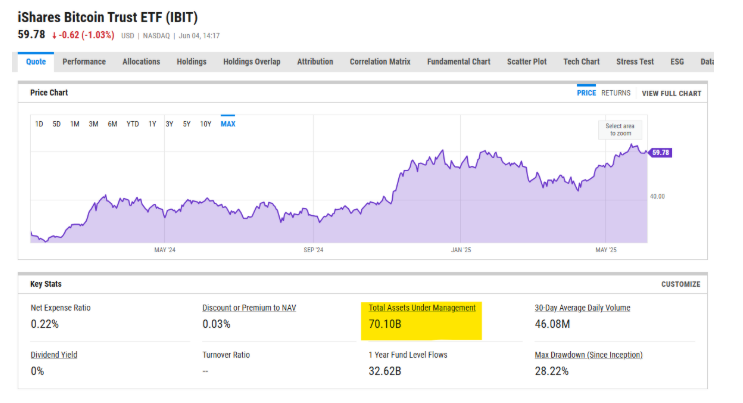Click the Turnover Ratio label
The height and width of the screenshot is (403, 743).
[x=226, y=355]
